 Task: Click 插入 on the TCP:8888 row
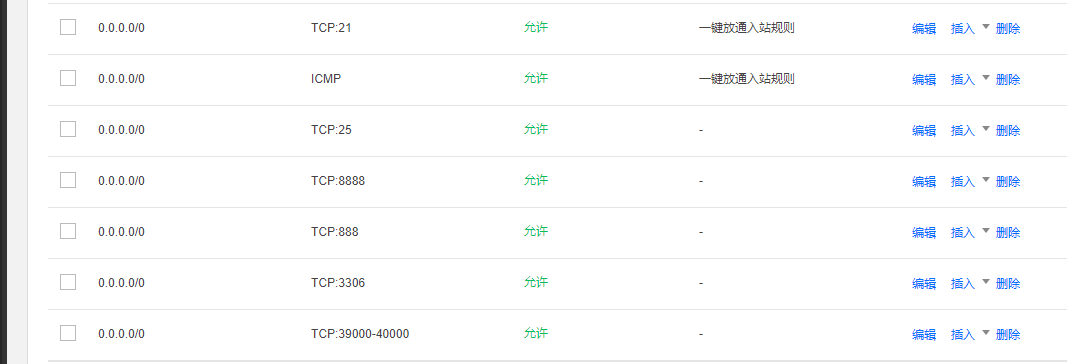pyautogui.click(x=963, y=182)
